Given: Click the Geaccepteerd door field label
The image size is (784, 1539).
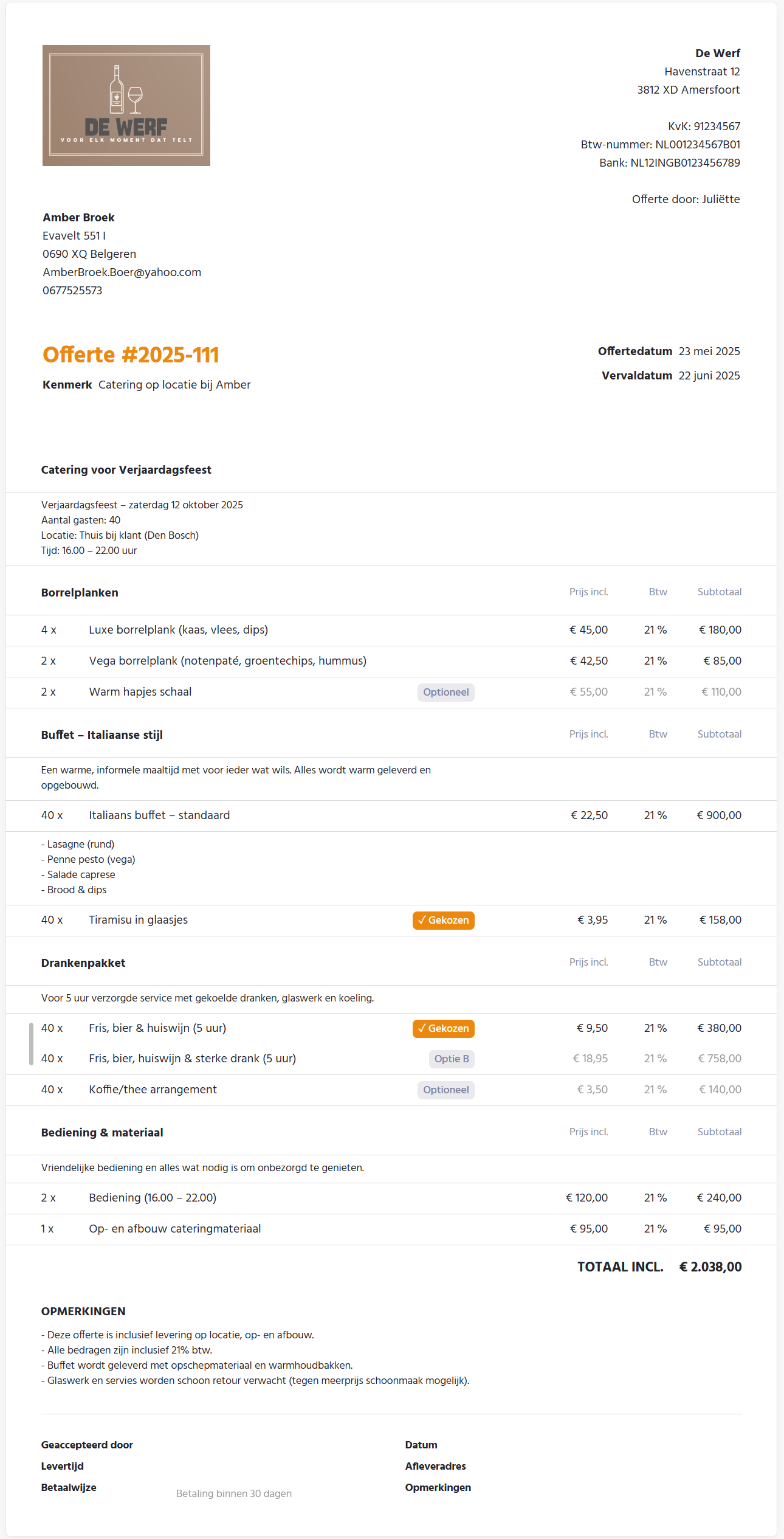Looking at the screenshot, I should click(87, 1445).
